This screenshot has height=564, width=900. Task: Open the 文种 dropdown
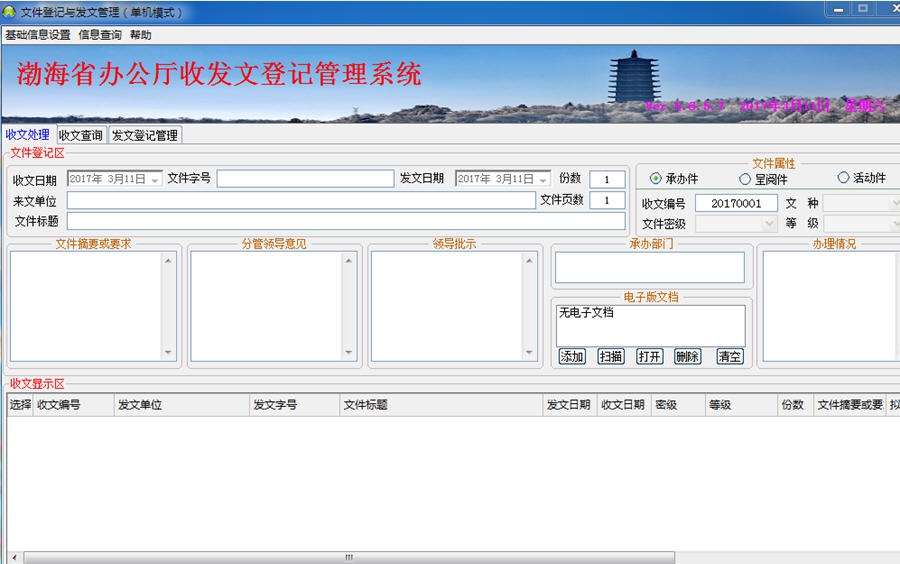[x=895, y=203]
